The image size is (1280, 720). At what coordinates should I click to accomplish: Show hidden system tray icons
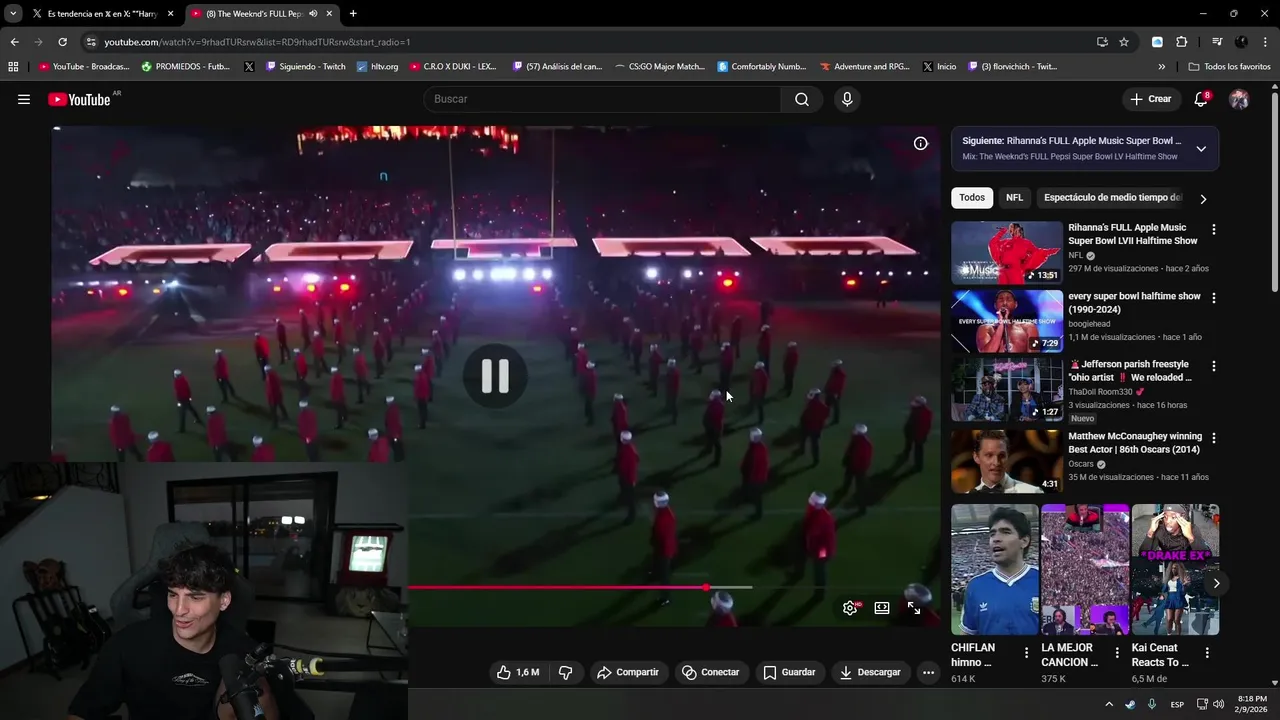point(1108,704)
